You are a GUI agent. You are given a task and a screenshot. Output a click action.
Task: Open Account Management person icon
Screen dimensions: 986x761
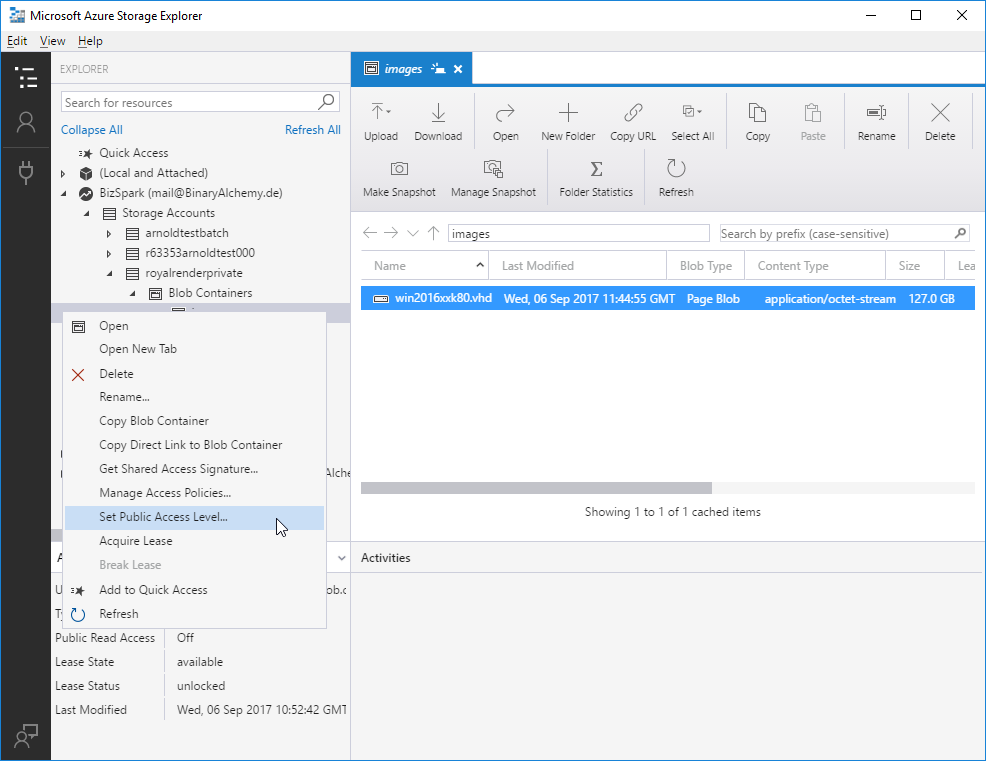pyautogui.click(x=26, y=123)
